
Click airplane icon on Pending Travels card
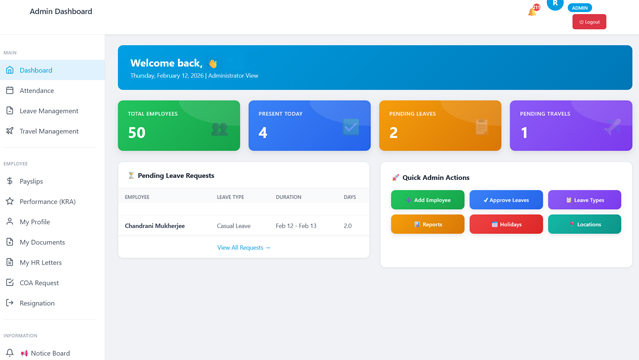coord(612,127)
